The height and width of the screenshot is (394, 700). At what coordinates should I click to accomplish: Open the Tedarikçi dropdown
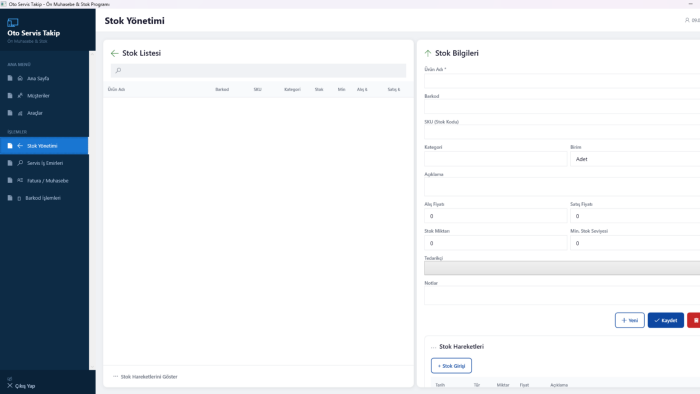[562, 268]
